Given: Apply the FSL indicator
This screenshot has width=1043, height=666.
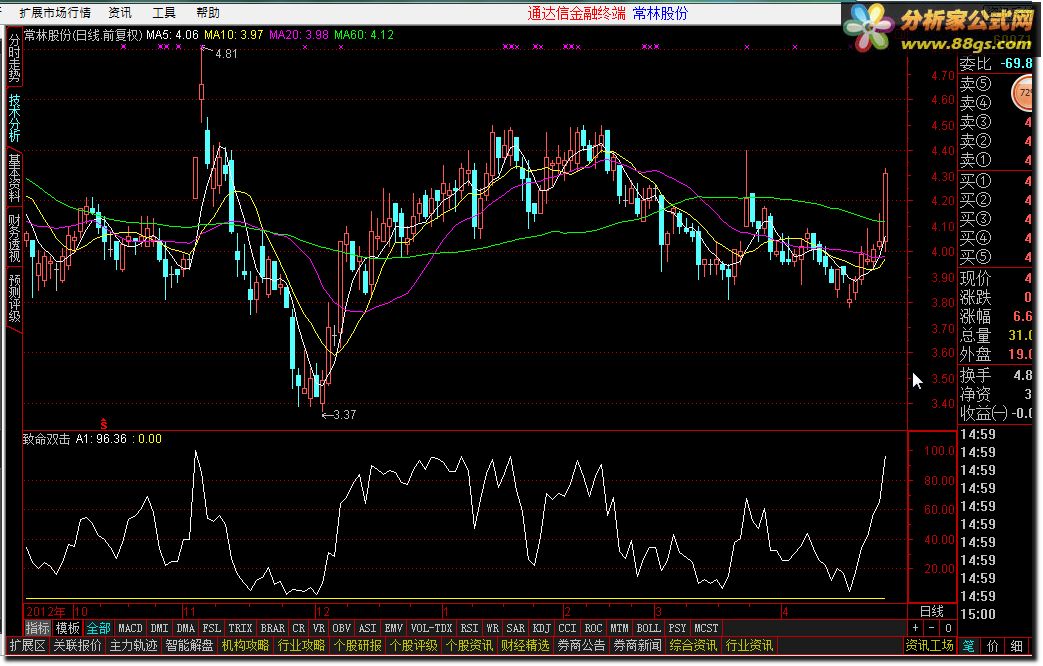Looking at the screenshot, I should [212, 628].
